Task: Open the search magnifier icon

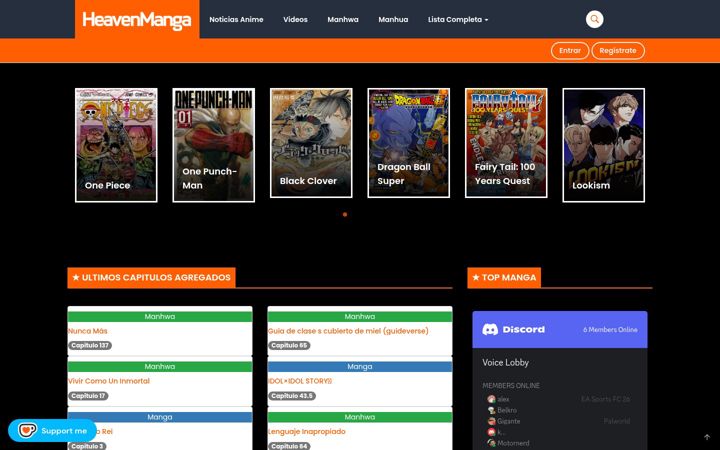Action: [x=594, y=19]
